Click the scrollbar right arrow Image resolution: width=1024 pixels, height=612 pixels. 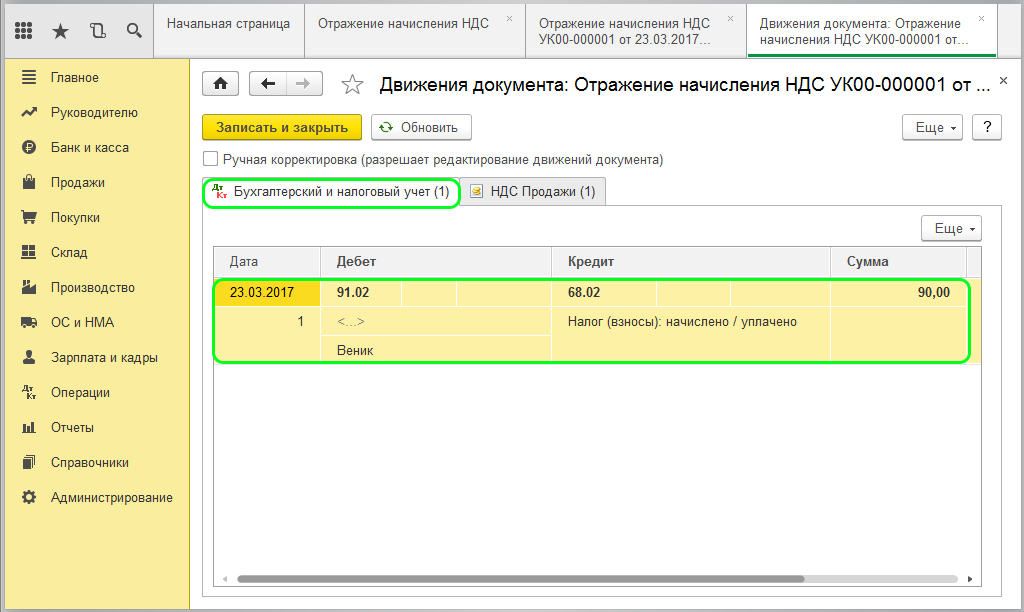[970, 579]
